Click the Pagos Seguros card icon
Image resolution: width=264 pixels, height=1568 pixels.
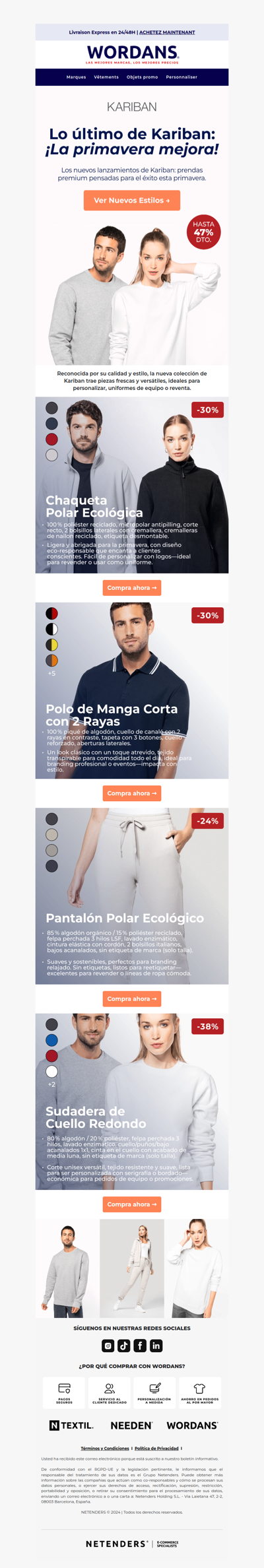[x=64, y=1388]
